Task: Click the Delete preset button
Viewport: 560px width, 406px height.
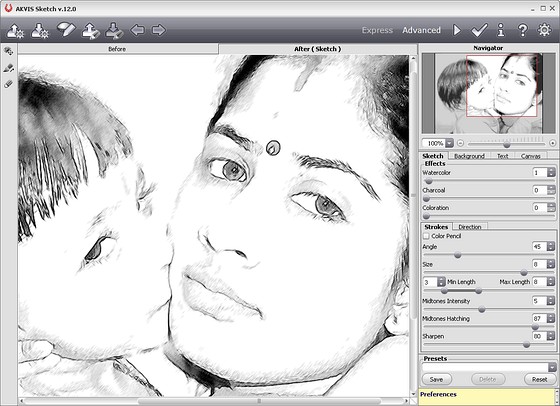Action: [488, 379]
